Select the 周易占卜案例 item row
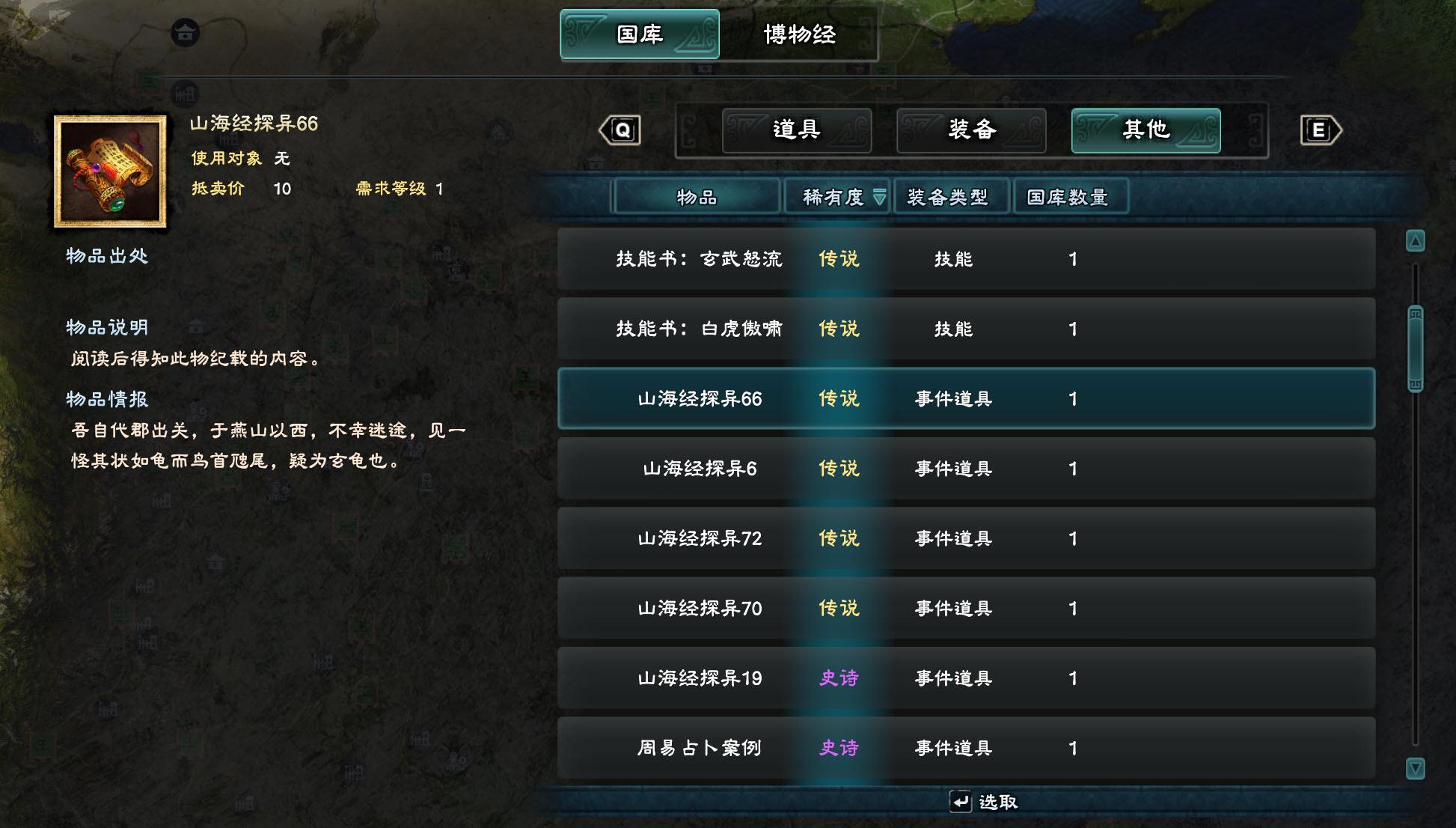The height and width of the screenshot is (828, 1456). click(x=966, y=748)
